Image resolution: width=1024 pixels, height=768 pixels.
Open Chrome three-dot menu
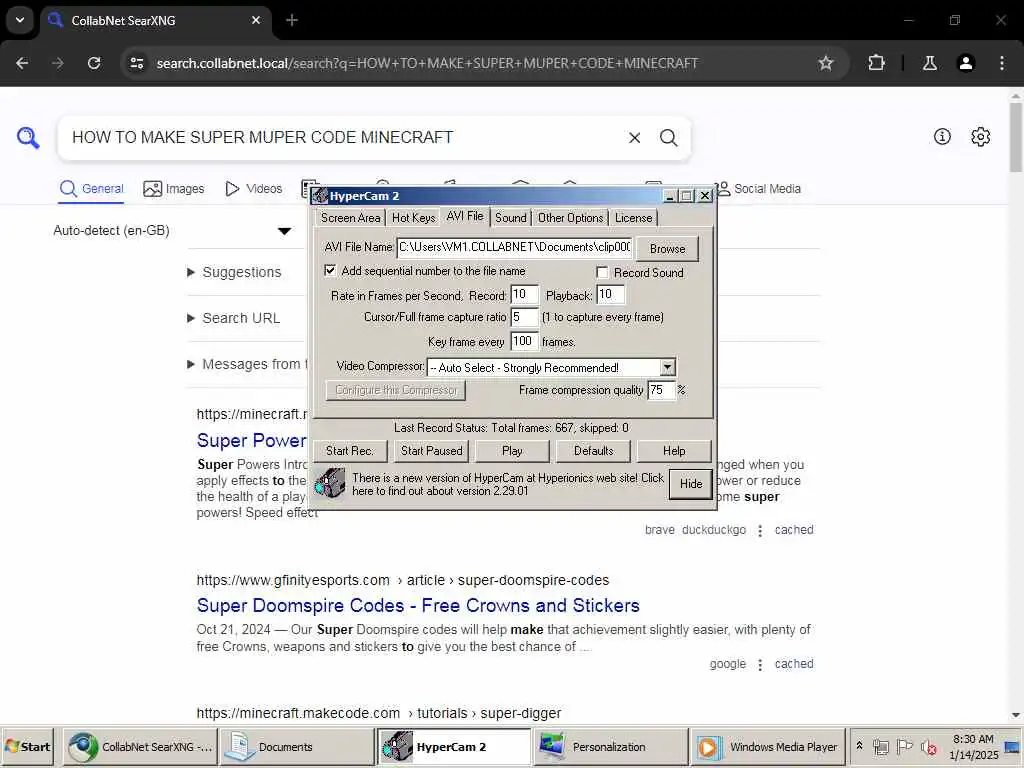(1002, 63)
